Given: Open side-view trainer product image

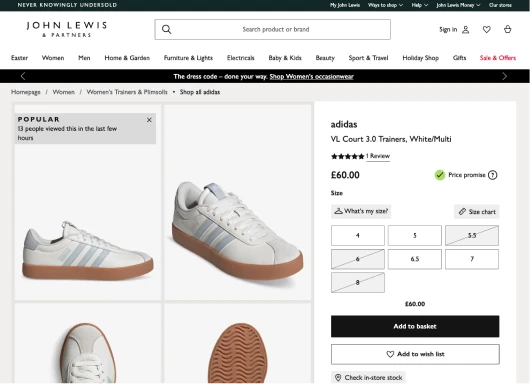Looking at the screenshot, I should tap(88, 202).
